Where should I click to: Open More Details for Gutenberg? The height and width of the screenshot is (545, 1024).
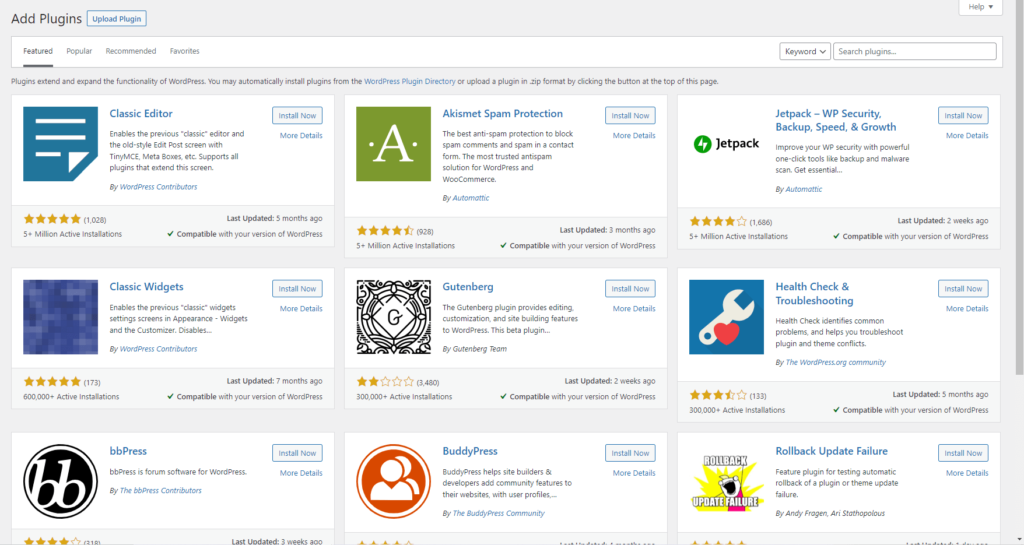pos(634,309)
